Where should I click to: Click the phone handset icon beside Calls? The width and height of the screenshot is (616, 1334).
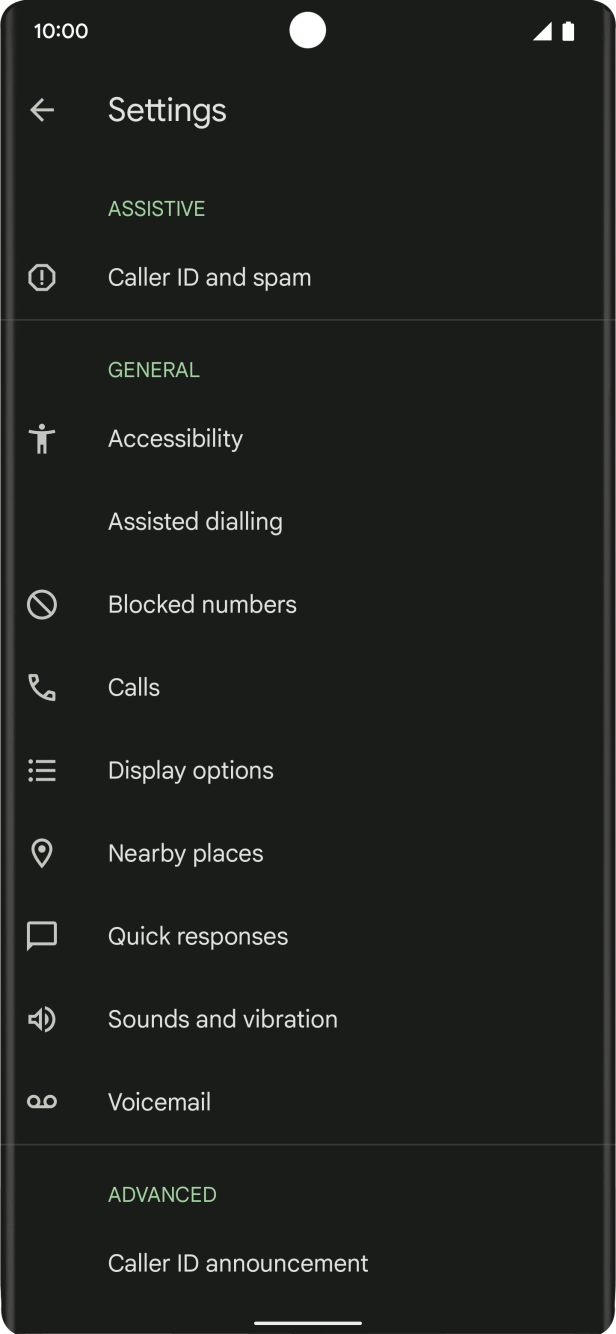[x=41, y=687]
